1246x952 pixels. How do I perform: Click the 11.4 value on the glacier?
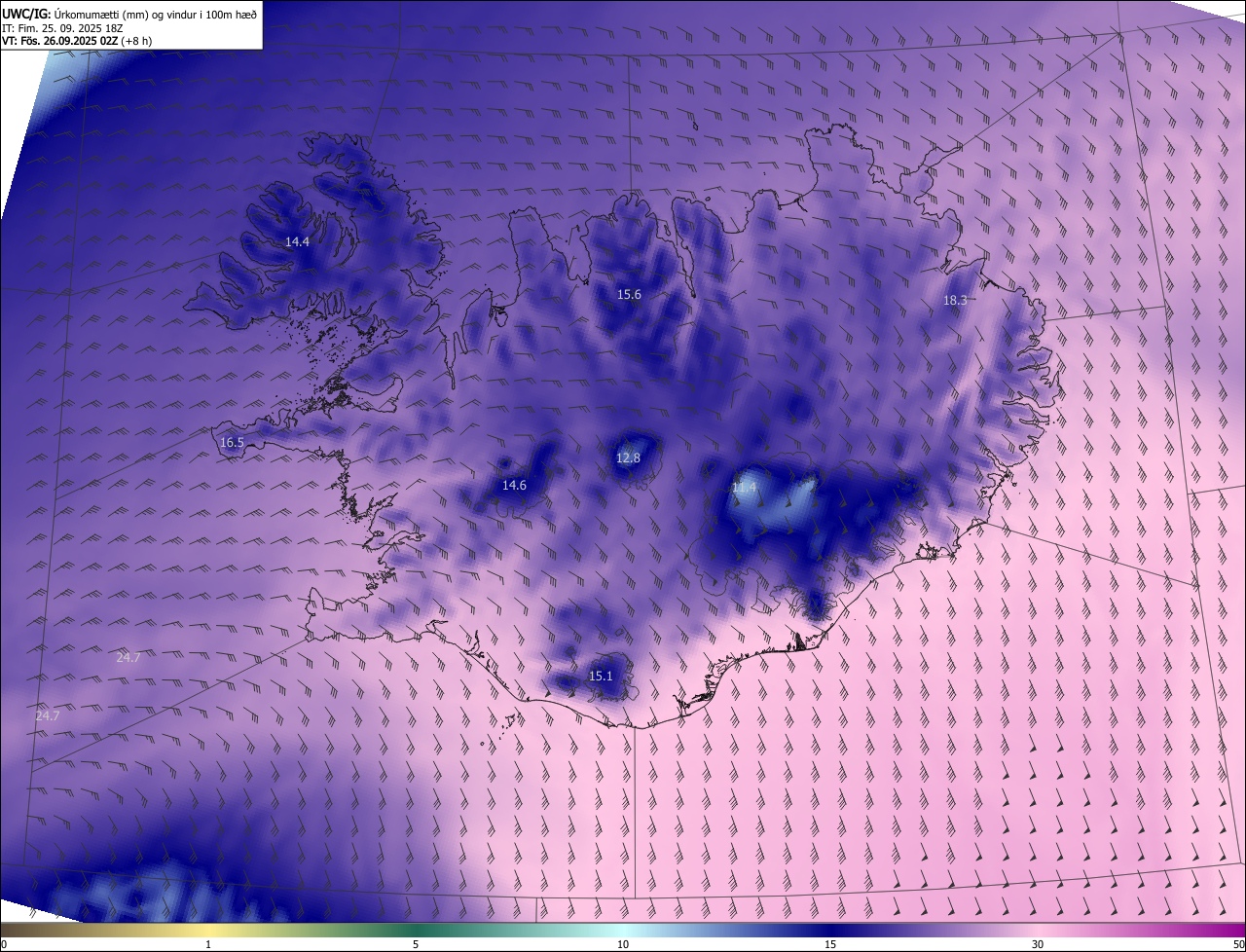tap(744, 487)
